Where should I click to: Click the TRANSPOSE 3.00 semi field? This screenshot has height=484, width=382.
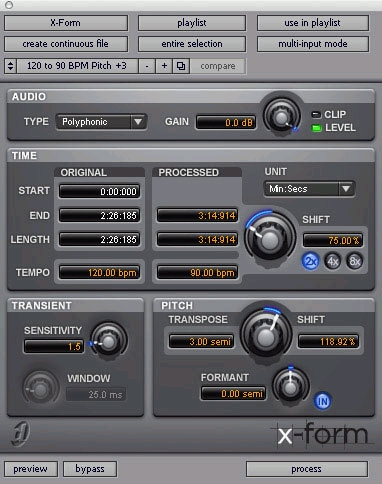[201, 341]
